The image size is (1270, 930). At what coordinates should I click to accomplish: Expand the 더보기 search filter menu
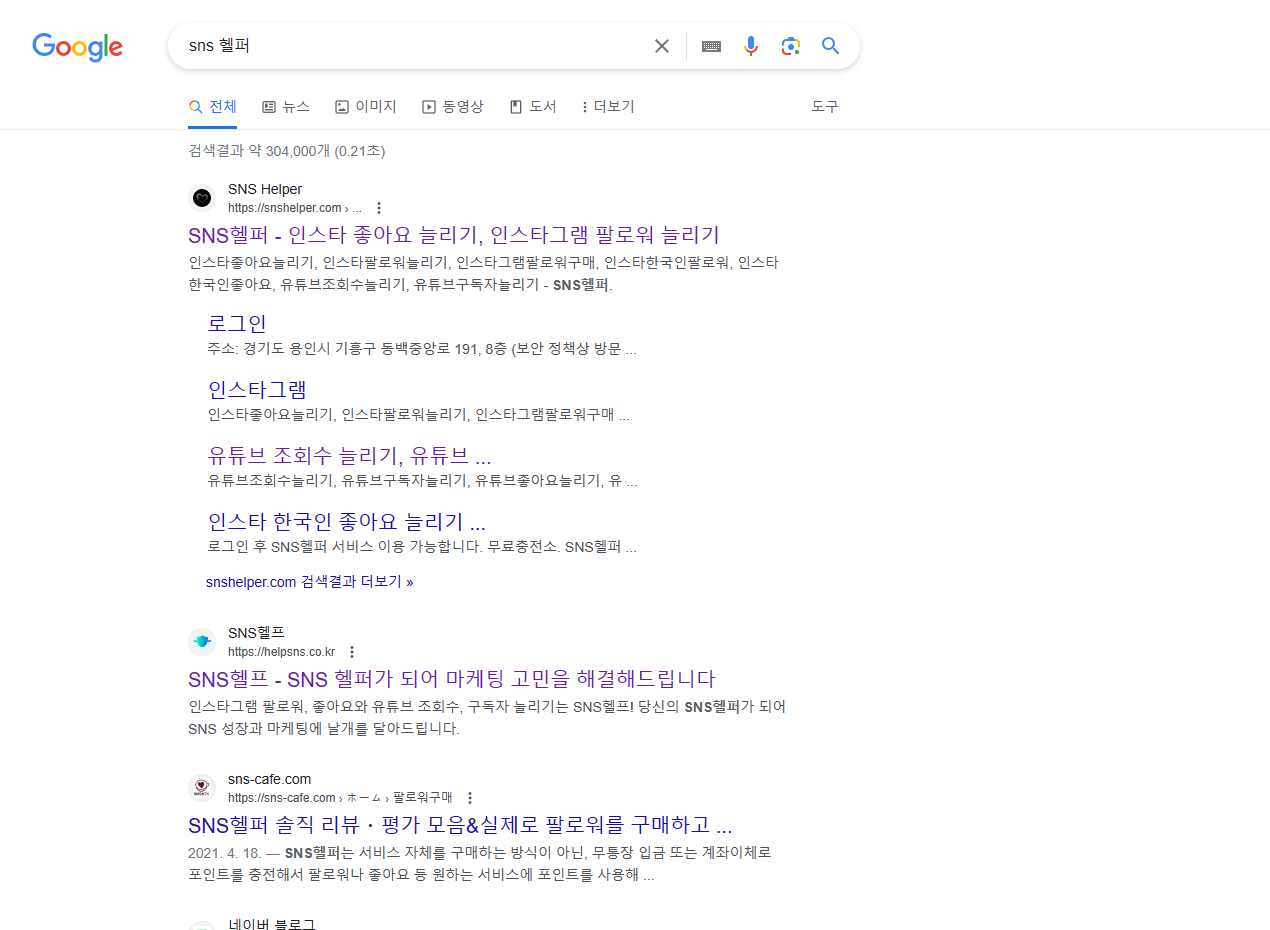[607, 107]
